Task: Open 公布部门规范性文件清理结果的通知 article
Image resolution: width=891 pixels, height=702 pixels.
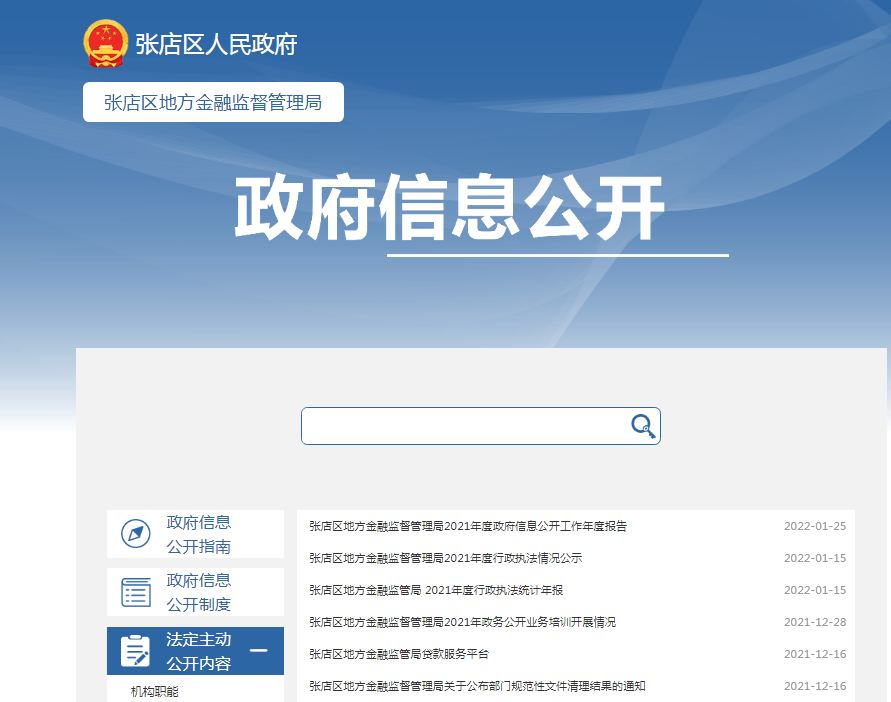Action: [477, 686]
